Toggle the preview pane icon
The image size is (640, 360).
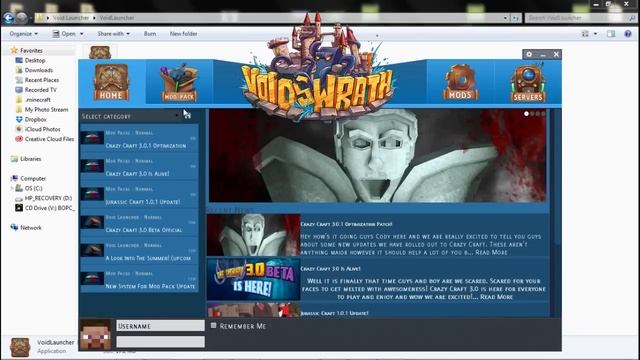coord(611,34)
